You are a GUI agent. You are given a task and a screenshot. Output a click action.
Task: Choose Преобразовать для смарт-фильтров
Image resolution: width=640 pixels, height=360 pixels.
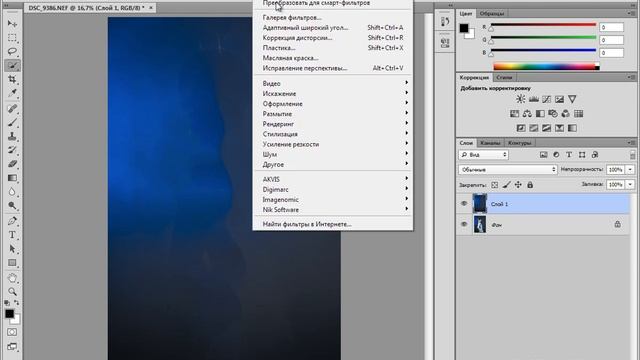click(x=333, y=3)
